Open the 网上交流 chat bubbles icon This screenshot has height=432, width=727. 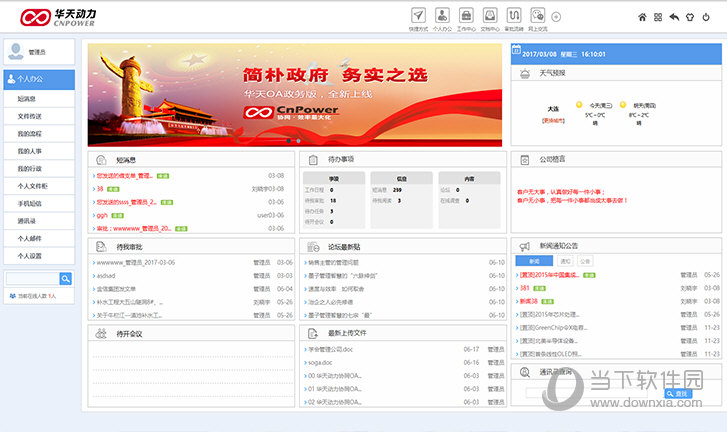click(537, 15)
